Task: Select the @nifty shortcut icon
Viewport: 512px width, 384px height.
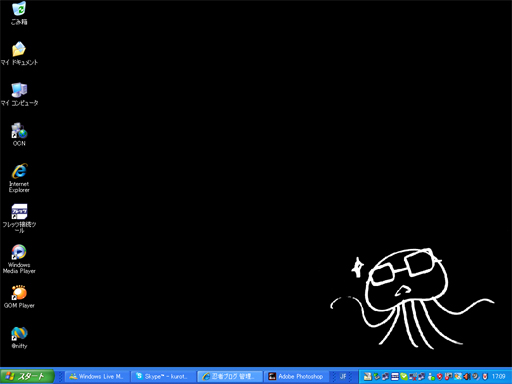Action: [19, 337]
